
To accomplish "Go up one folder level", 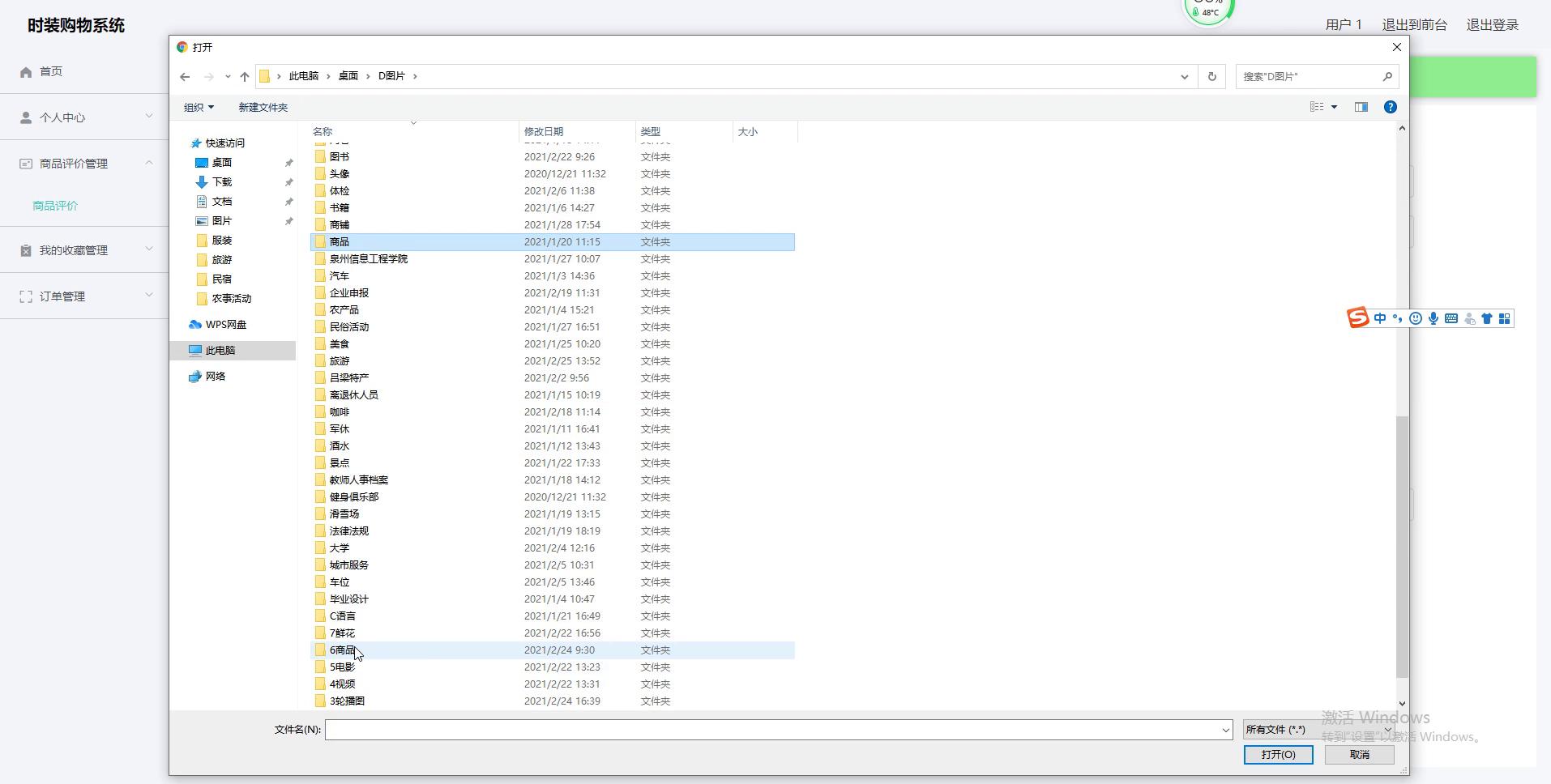I will pyautogui.click(x=245, y=77).
